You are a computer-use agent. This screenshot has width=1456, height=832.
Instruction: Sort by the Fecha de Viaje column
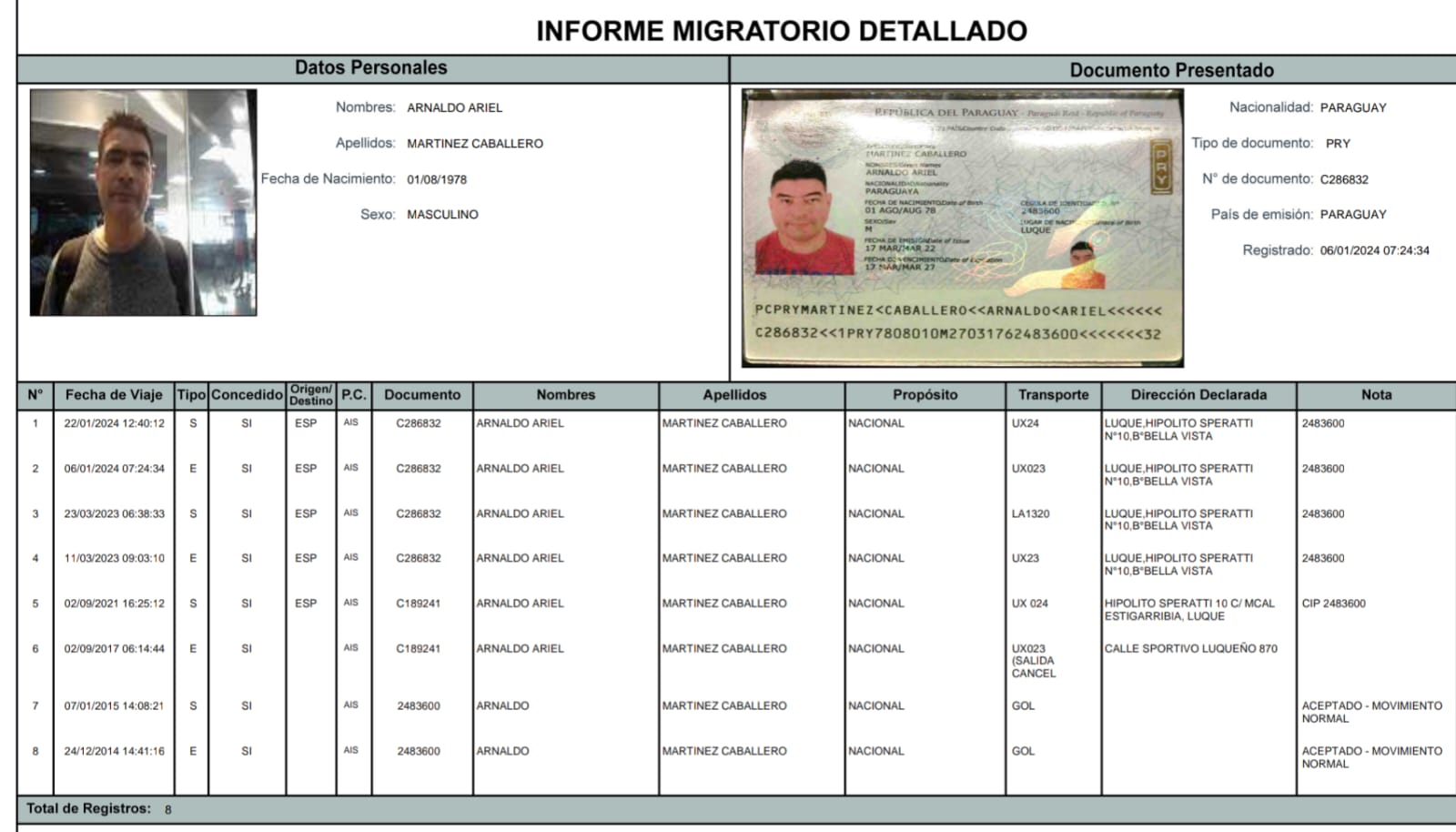(x=115, y=395)
